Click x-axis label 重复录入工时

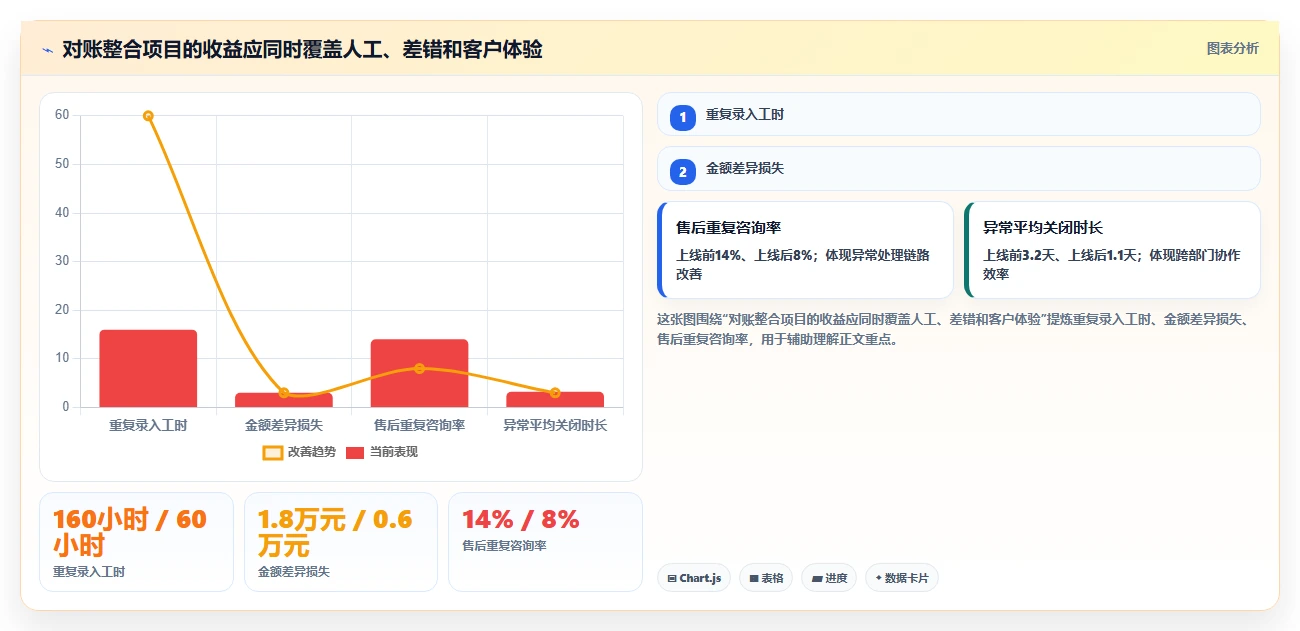(x=148, y=425)
